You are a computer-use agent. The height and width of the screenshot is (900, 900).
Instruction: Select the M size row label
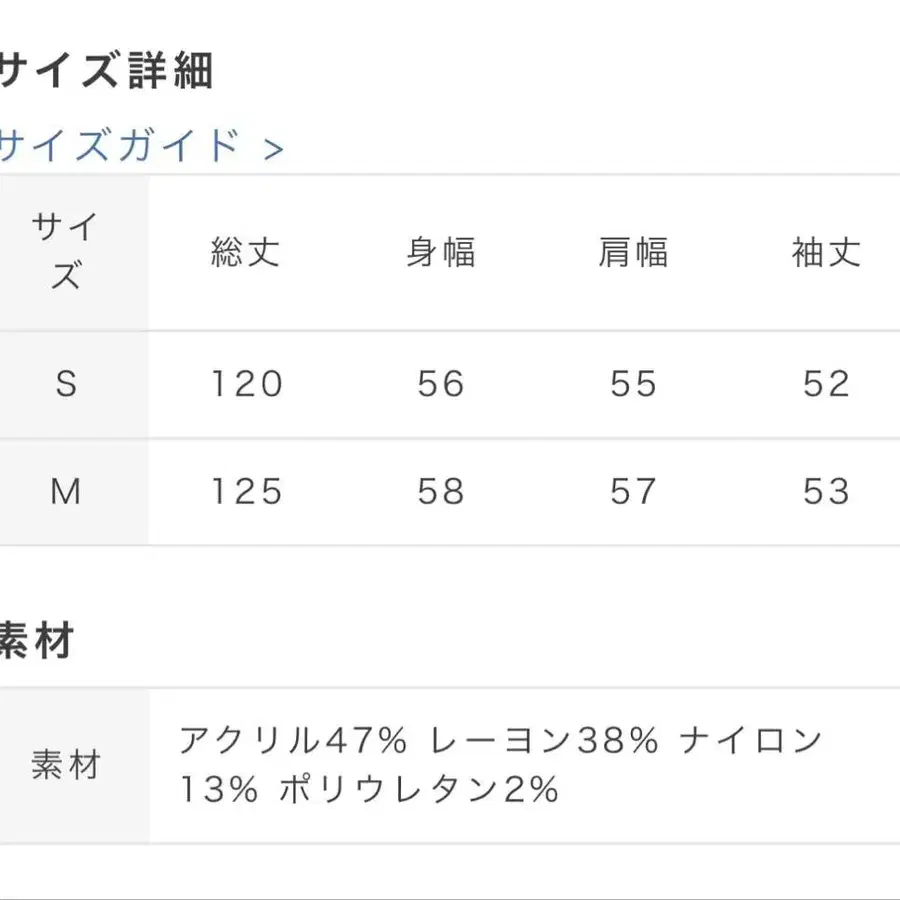(x=66, y=491)
